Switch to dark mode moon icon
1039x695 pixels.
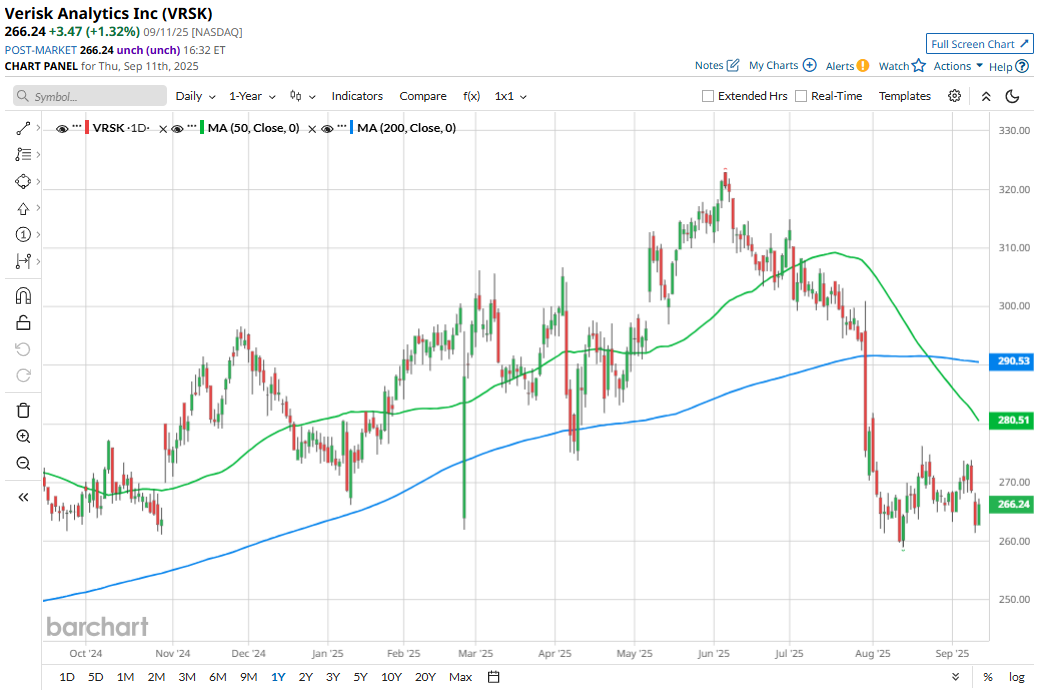coord(1012,96)
